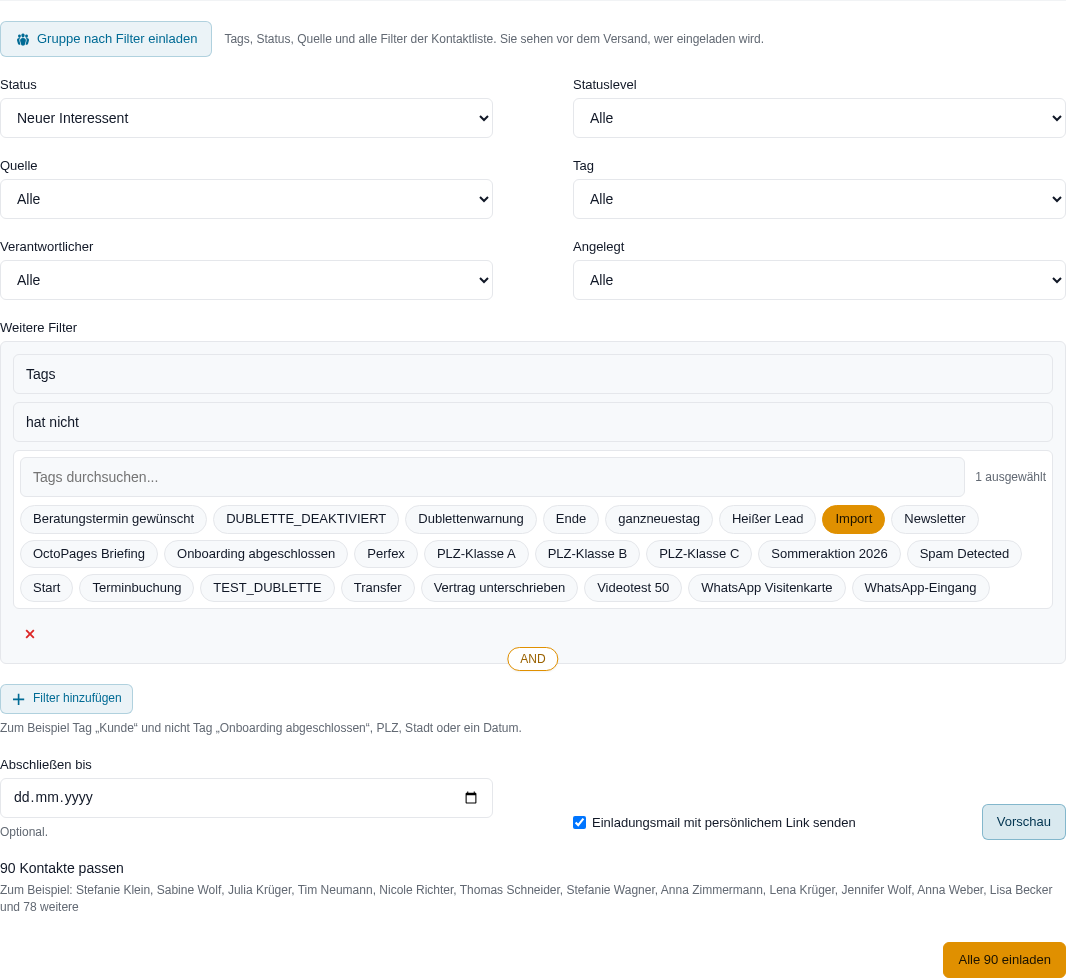Image resolution: width=1066 pixels, height=979 pixels.
Task: Select the Videotest 50 tag chip
Action: point(633,588)
